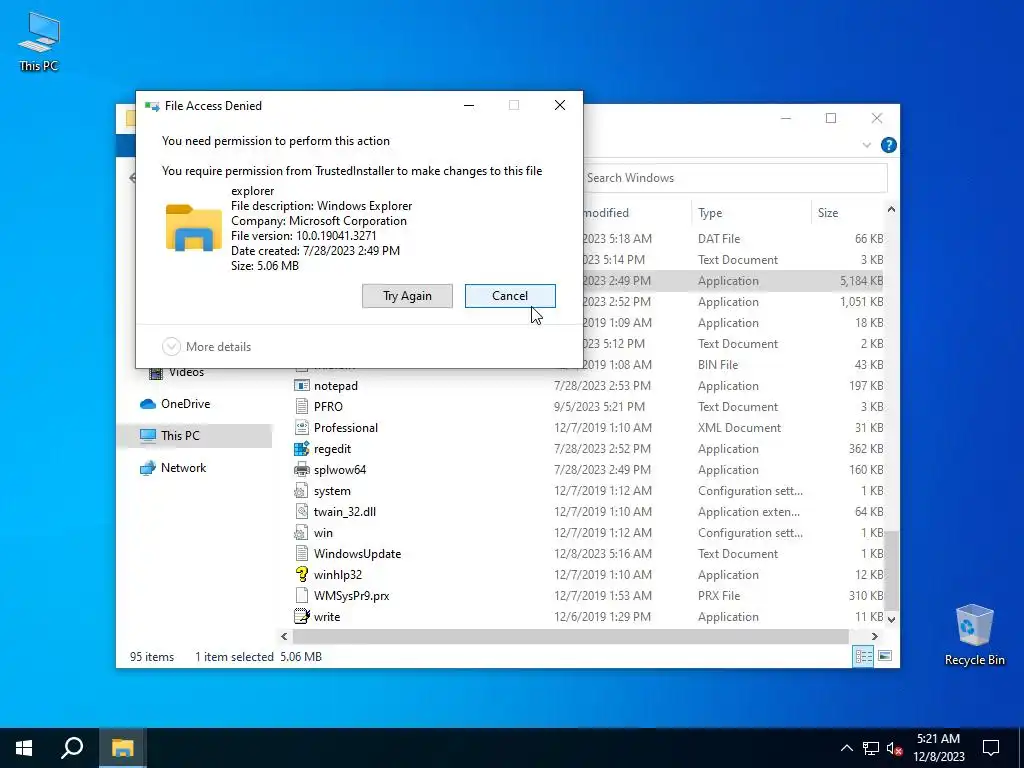This screenshot has height=768, width=1024.
Task: Click the vertical scrollbar thumb
Action: (891, 569)
